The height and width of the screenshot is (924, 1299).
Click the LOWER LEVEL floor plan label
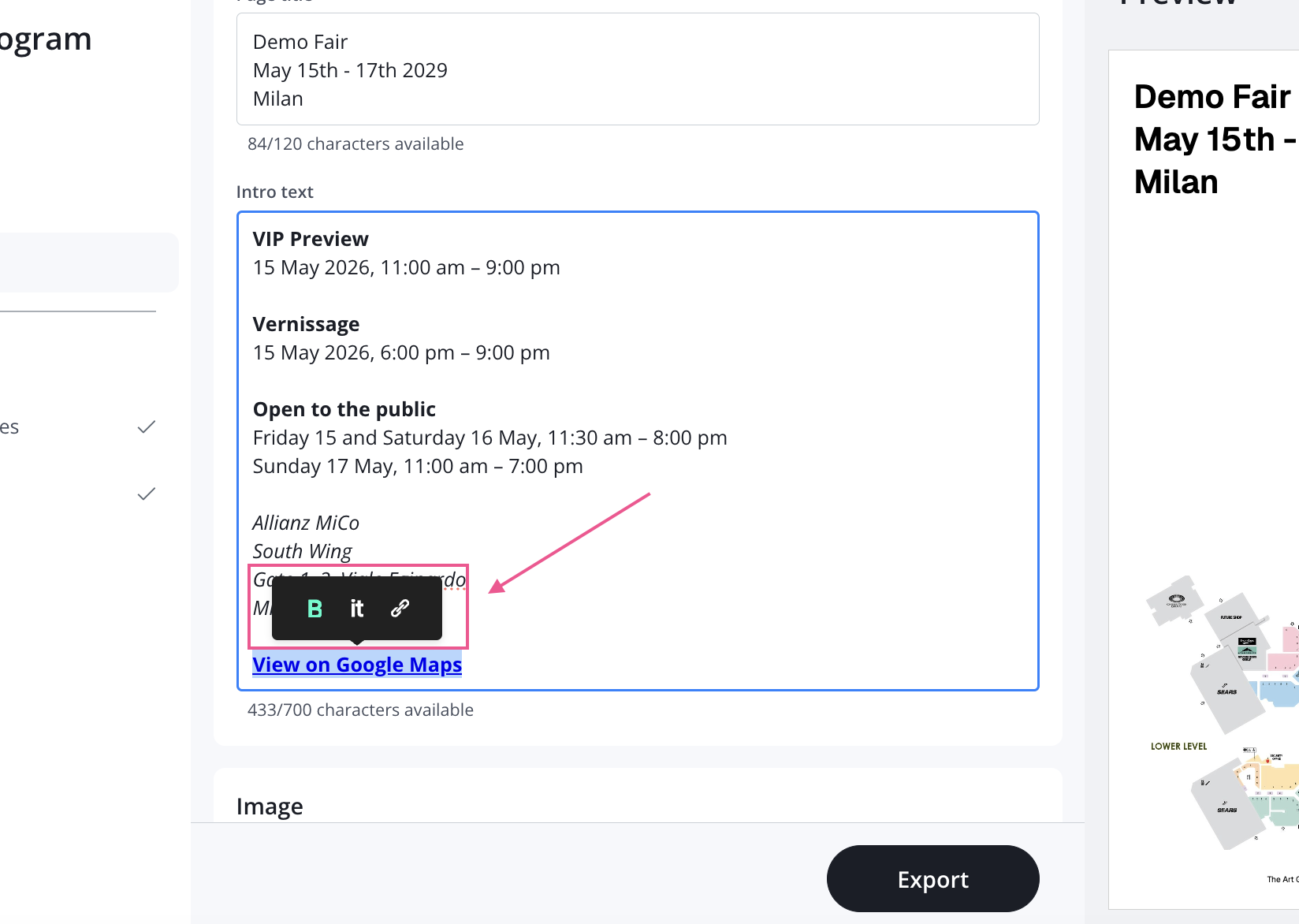click(1178, 747)
